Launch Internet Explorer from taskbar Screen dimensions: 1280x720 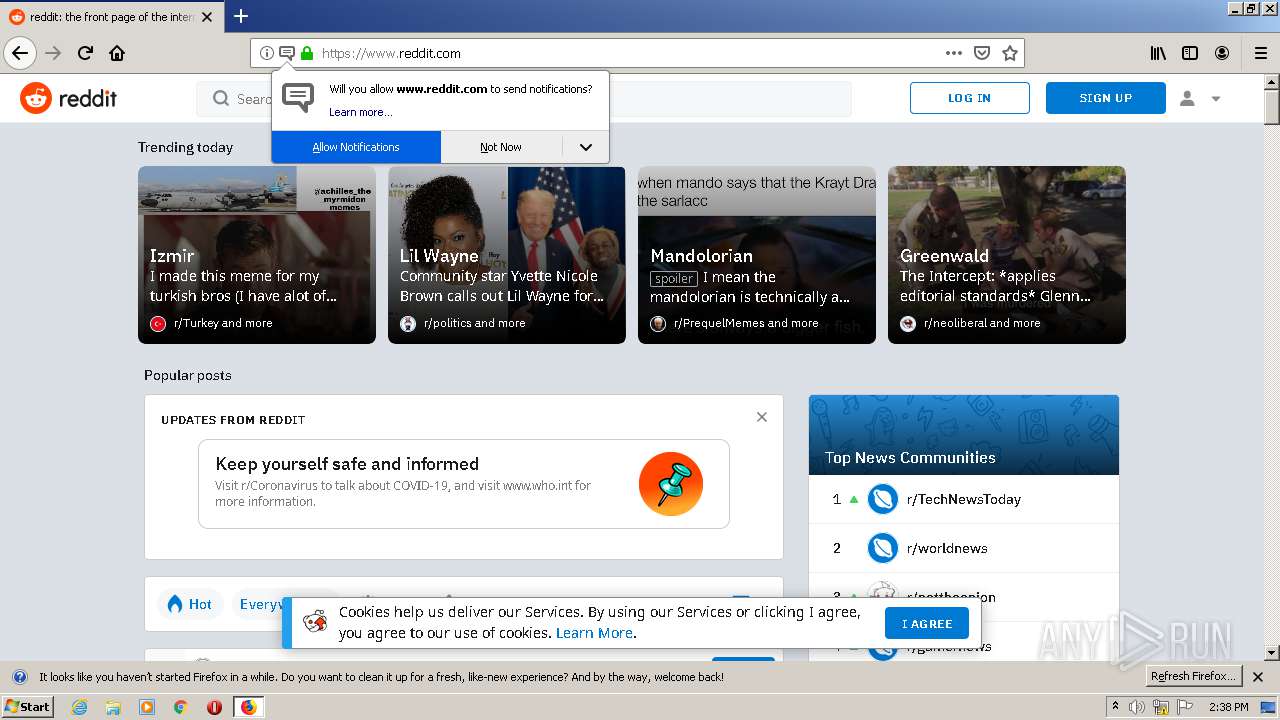click(79, 707)
